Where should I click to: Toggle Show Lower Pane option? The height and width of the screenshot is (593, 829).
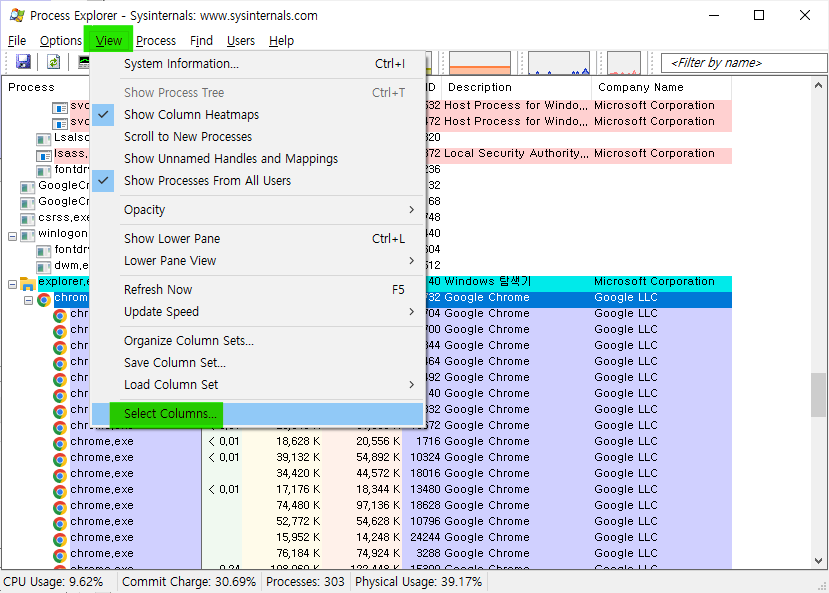(x=257, y=239)
